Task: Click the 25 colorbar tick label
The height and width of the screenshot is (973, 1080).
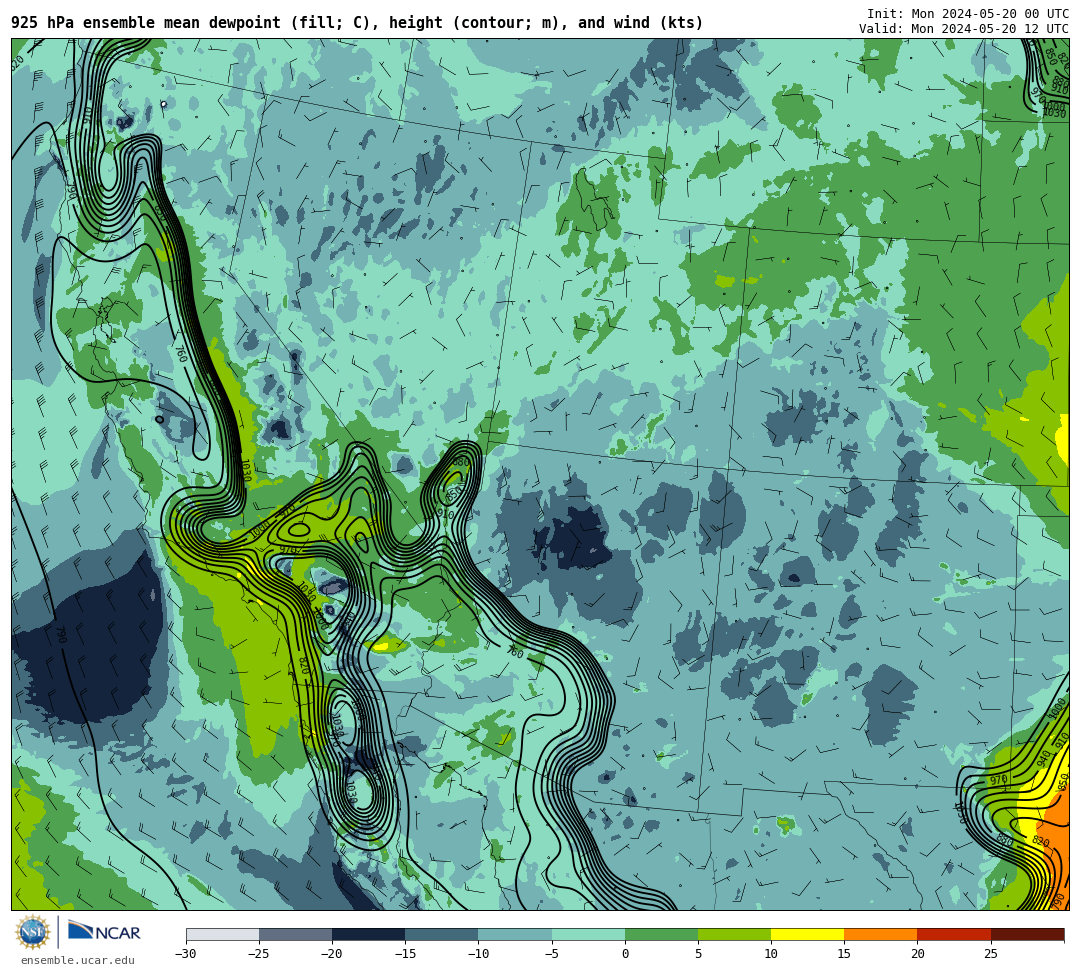Action: (x=991, y=954)
